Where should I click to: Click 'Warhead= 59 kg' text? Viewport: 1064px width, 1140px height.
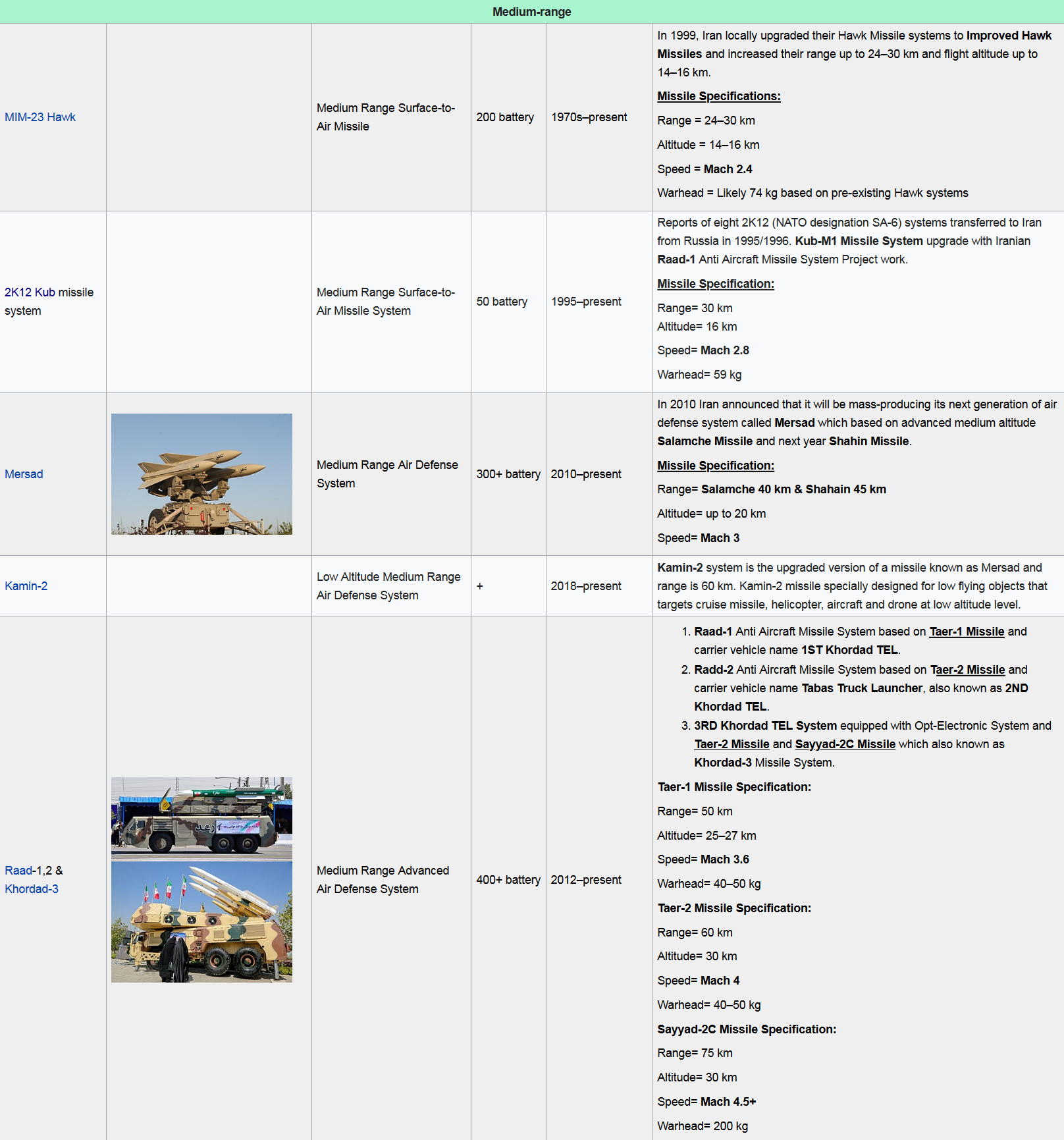pos(699,375)
